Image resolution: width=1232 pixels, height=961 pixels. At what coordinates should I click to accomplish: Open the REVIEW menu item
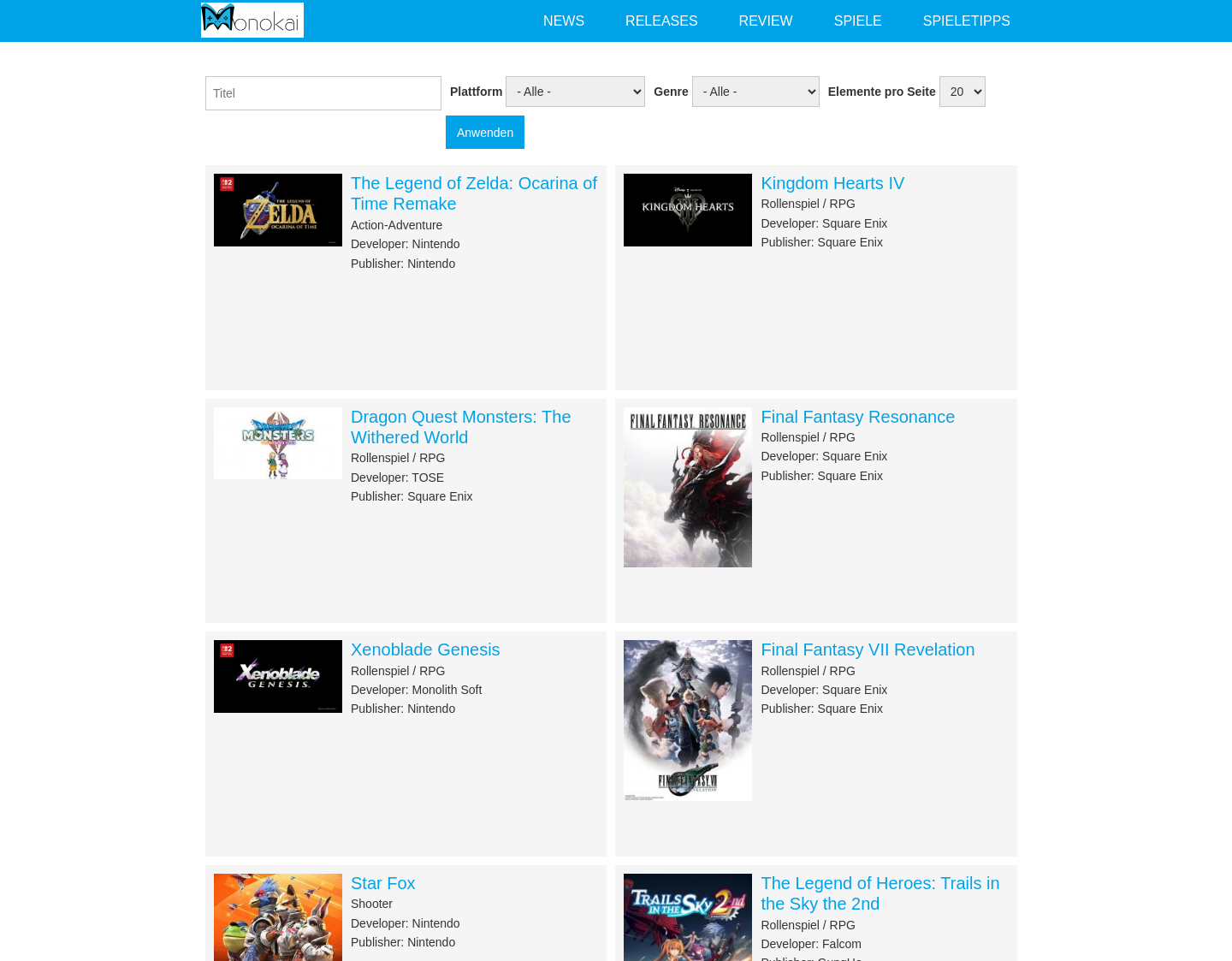766,21
